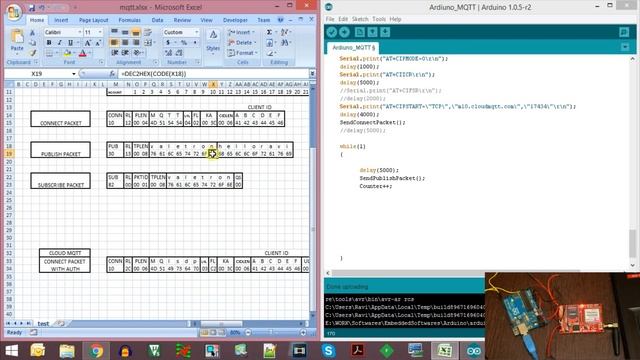640x360 pixels.
Task: Open the font size 11 dropdown
Action: click(100, 32)
